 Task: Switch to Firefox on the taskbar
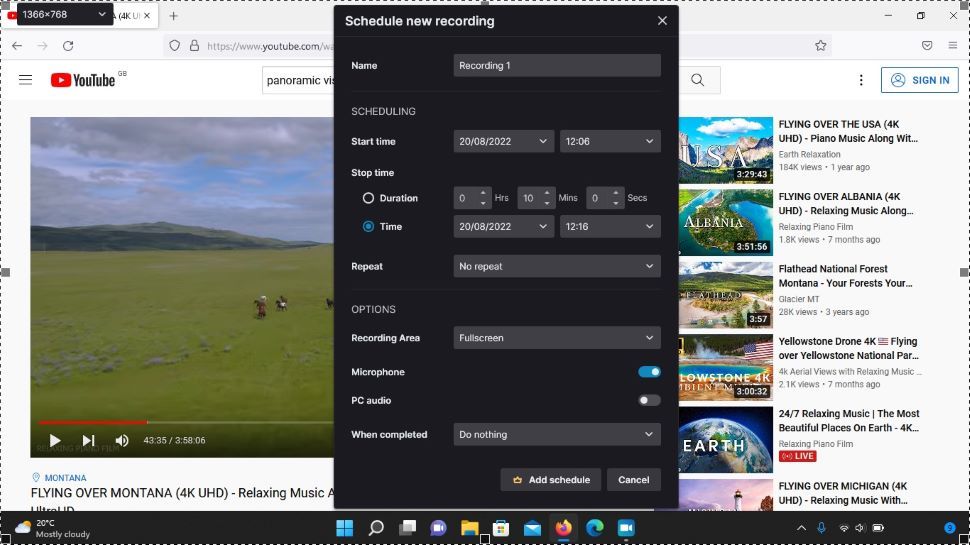pyautogui.click(x=564, y=528)
